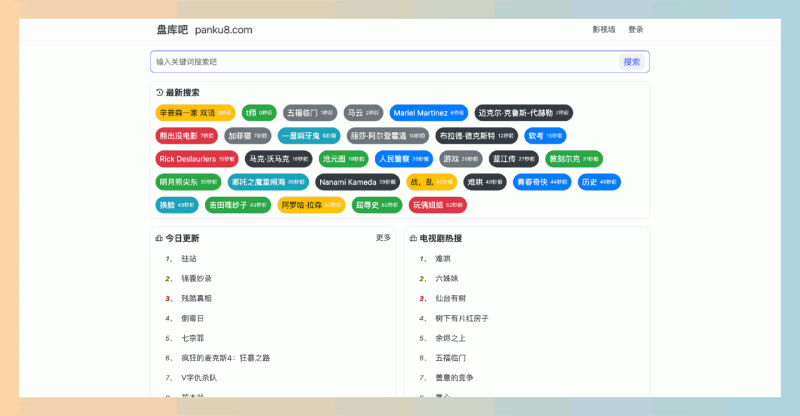The image size is (800, 416).
Task: Select the 迈克尔·克鲁斯-代赫勒 search tag
Action: [523, 113]
